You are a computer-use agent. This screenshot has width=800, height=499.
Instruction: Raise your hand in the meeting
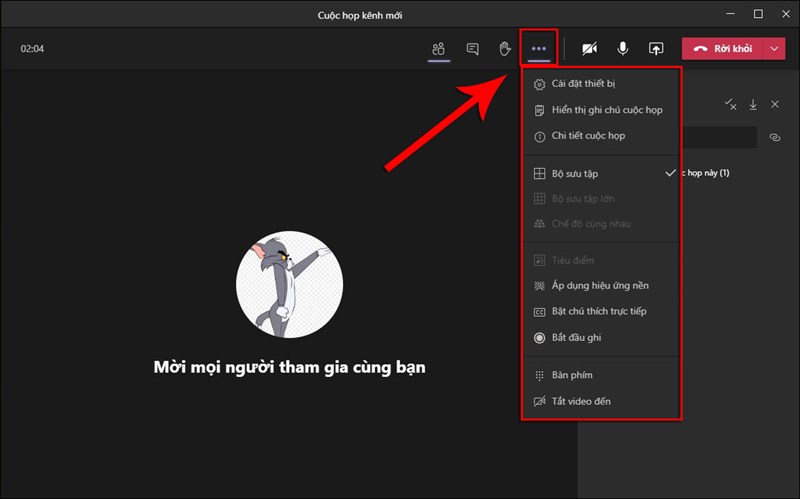click(x=505, y=49)
